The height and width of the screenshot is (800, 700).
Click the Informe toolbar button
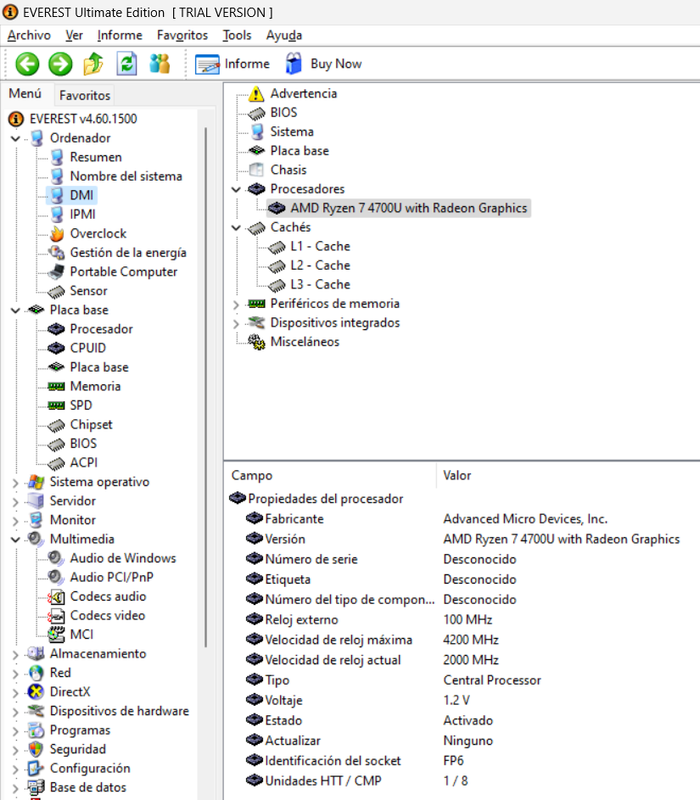coord(232,64)
